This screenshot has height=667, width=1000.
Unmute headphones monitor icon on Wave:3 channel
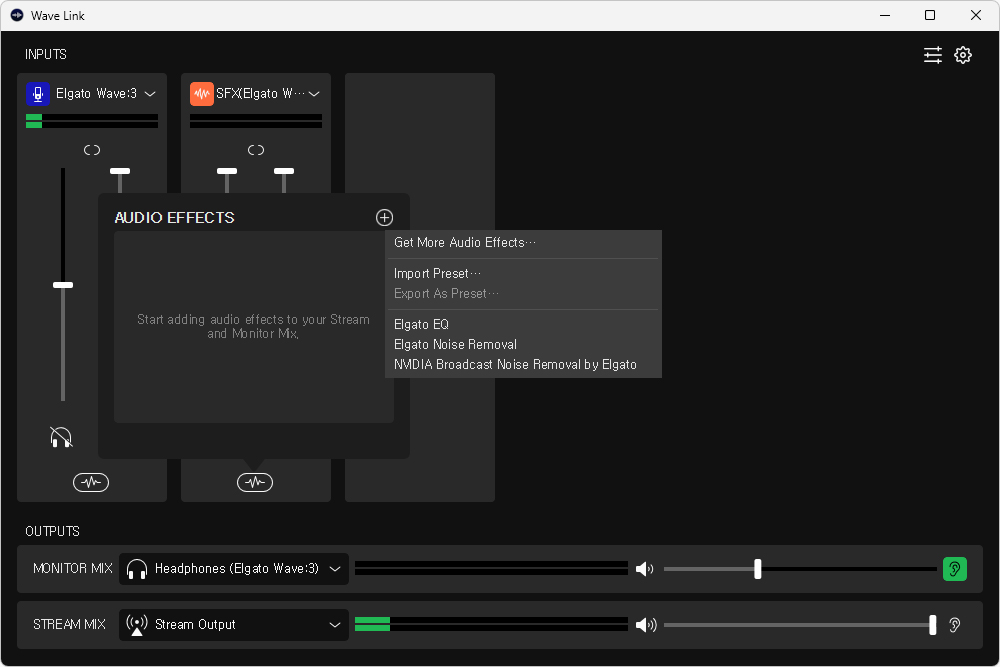(61, 437)
